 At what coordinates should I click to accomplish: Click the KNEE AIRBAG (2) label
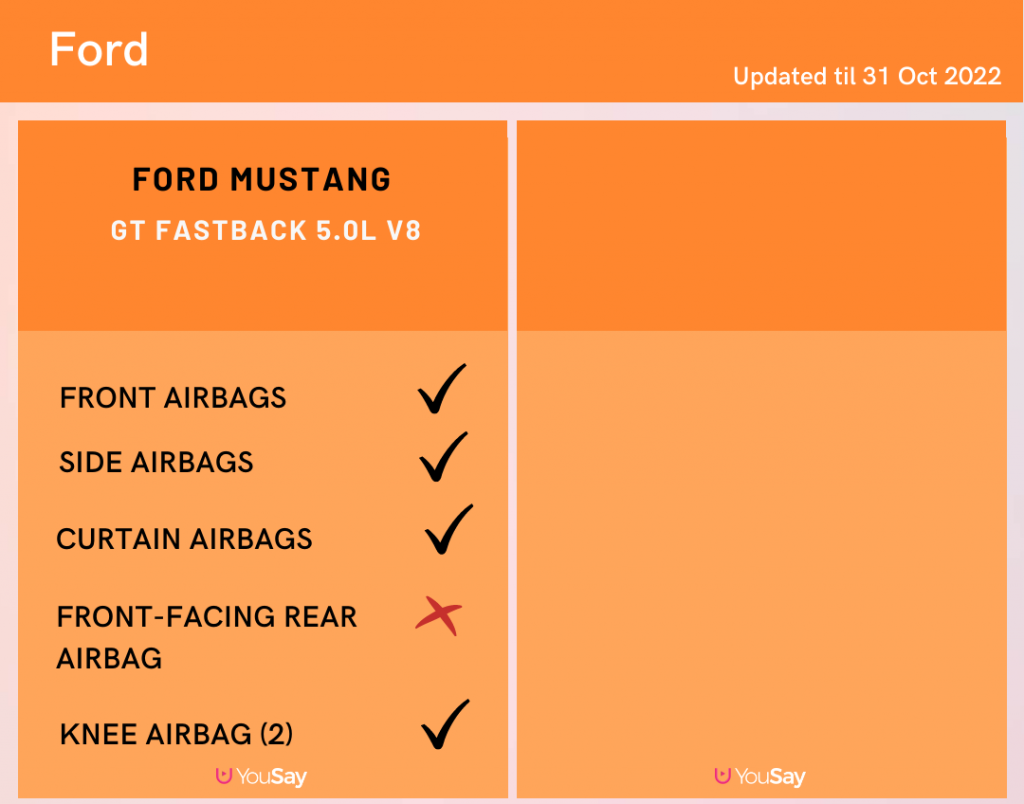pos(176,734)
